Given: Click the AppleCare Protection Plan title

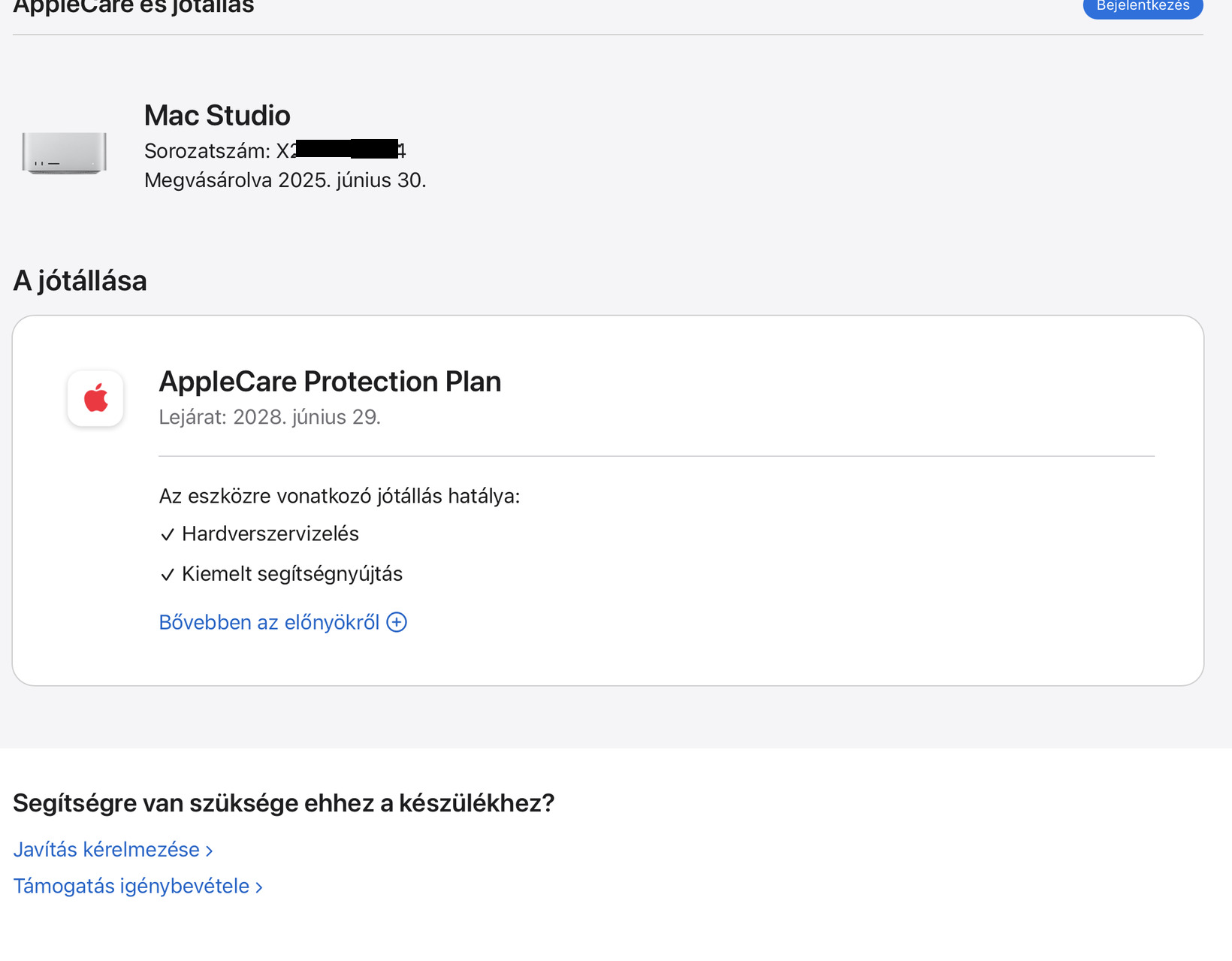Looking at the screenshot, I should 330,382.
